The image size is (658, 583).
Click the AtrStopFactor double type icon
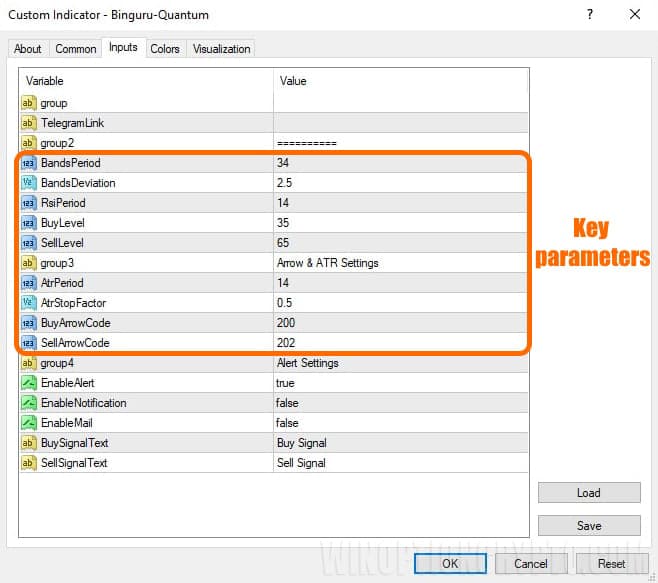coord(28,303)
